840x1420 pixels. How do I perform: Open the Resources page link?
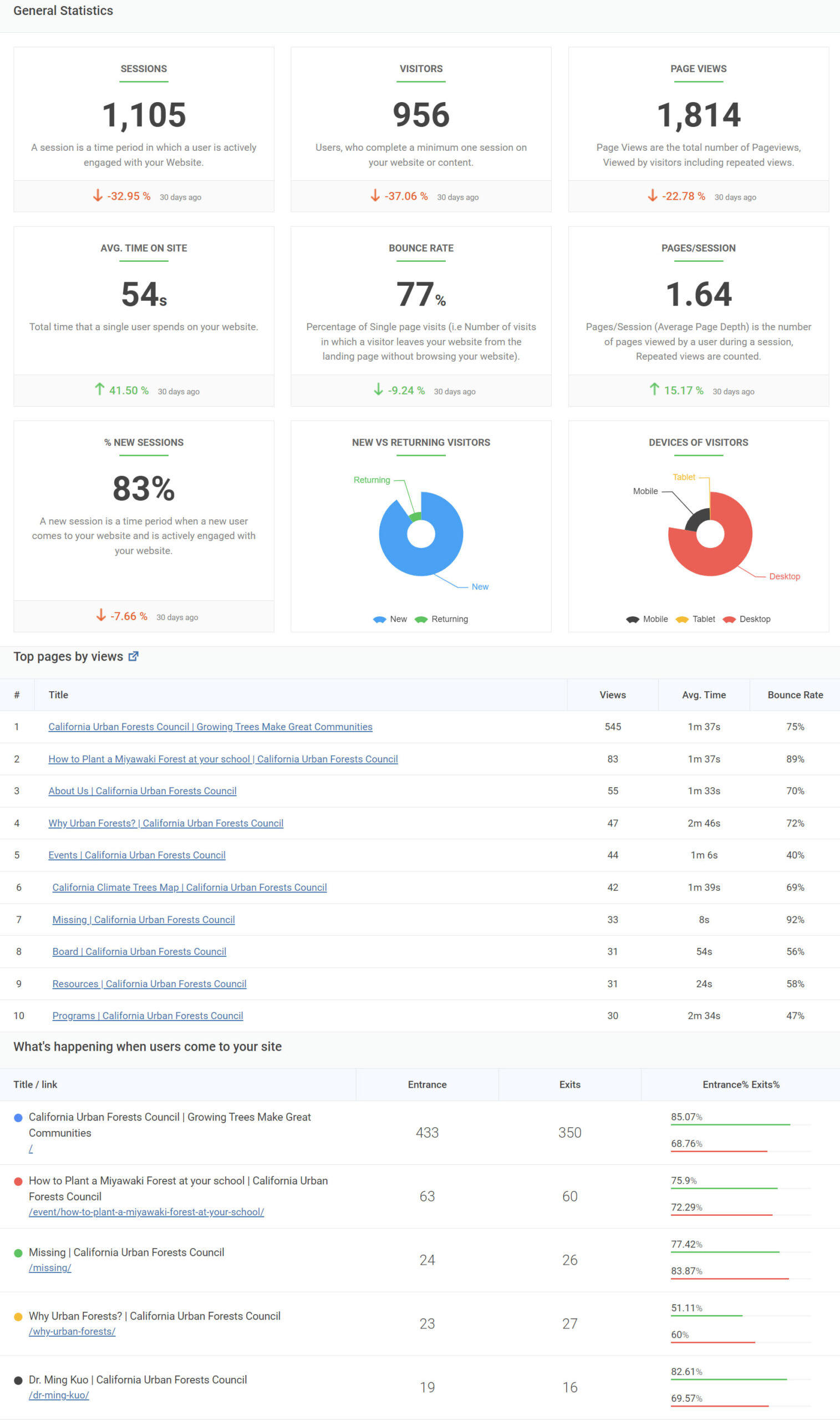150,983
